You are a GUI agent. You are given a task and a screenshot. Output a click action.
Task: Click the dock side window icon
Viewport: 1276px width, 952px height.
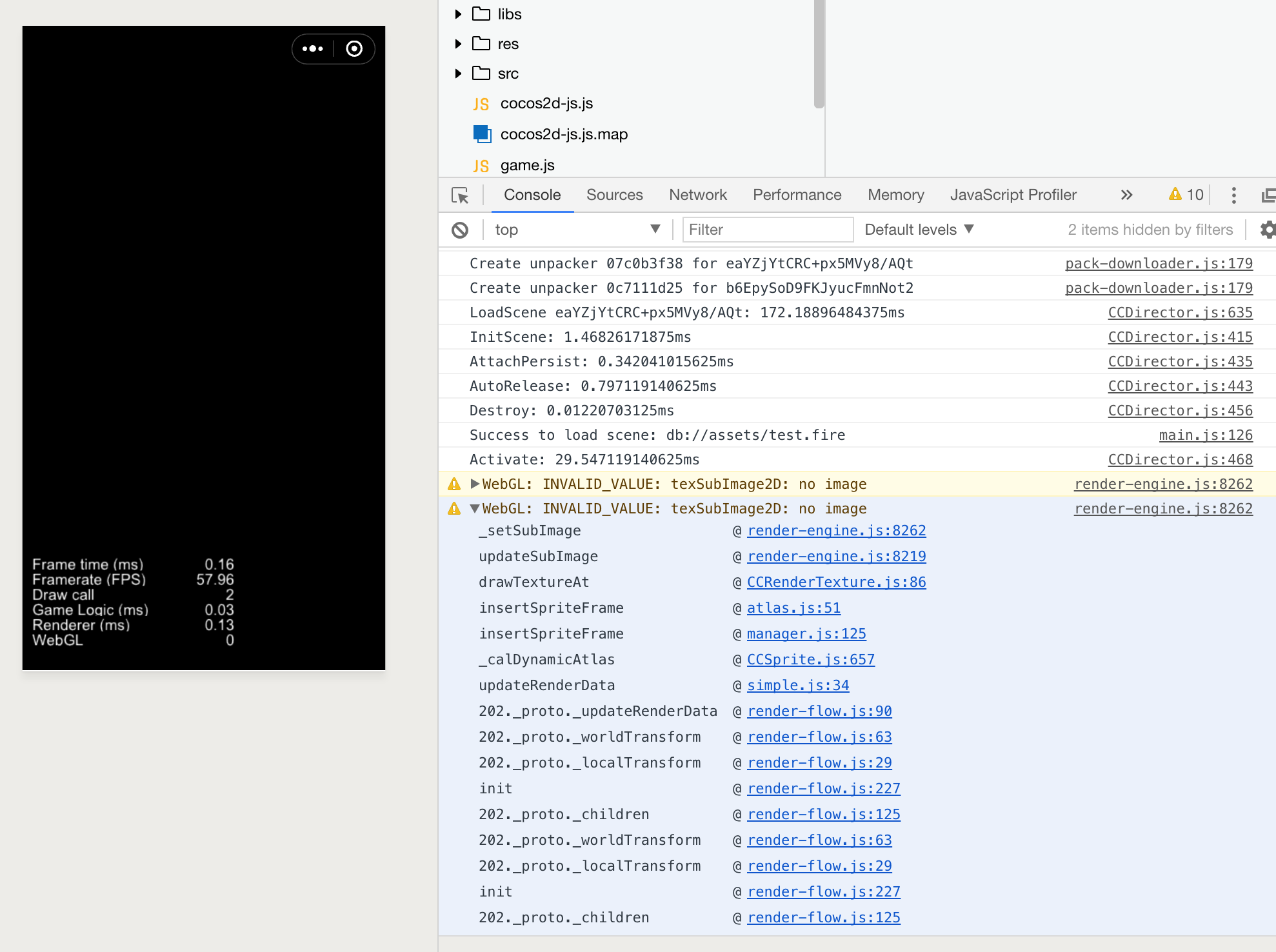tap(1268, 195)
